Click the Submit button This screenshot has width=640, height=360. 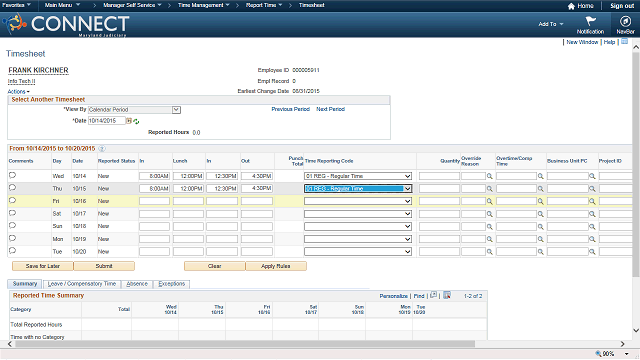[x=104, y=266]
